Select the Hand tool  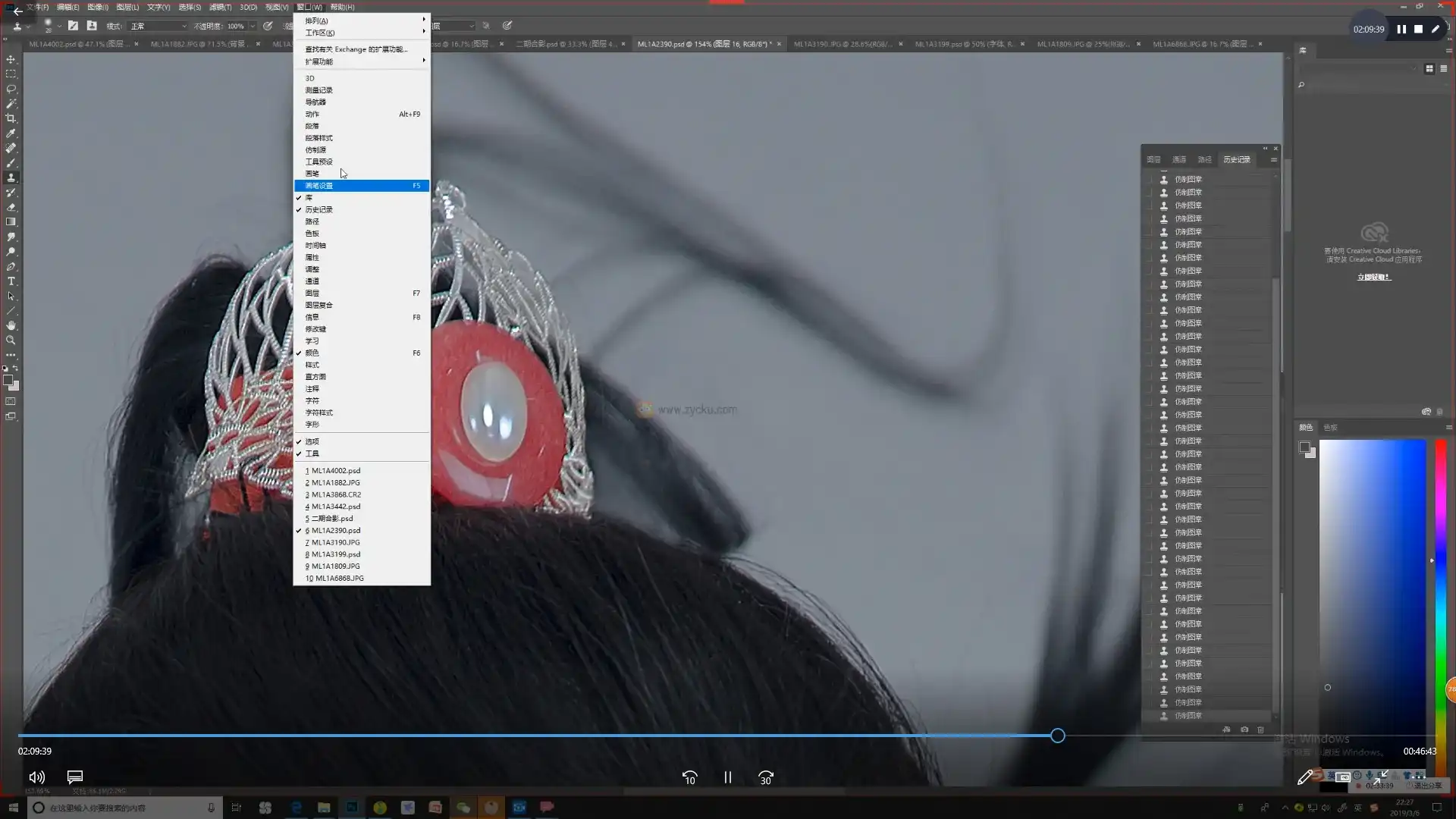11,325
